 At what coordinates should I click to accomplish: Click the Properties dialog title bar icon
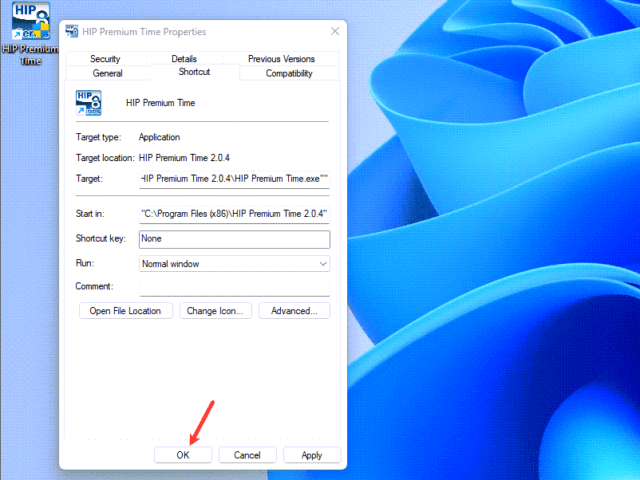(72, 31)
